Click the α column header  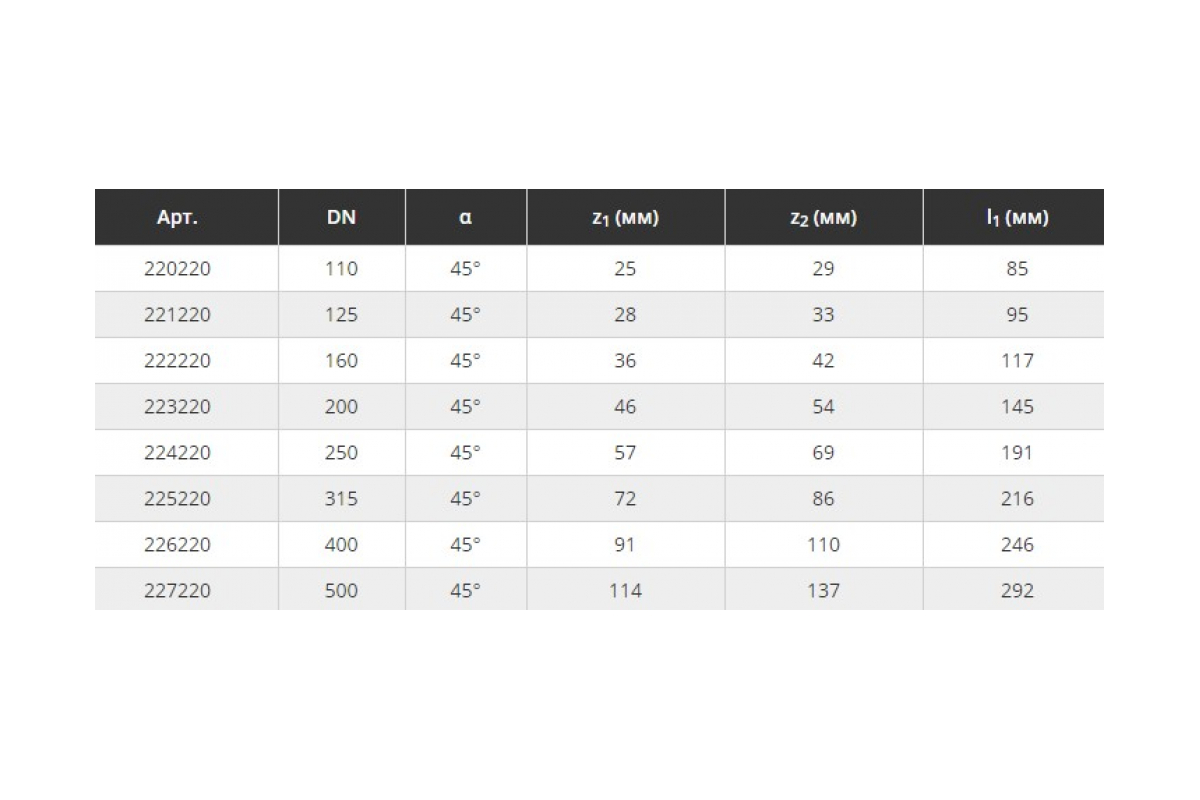(x=465, y=218)
